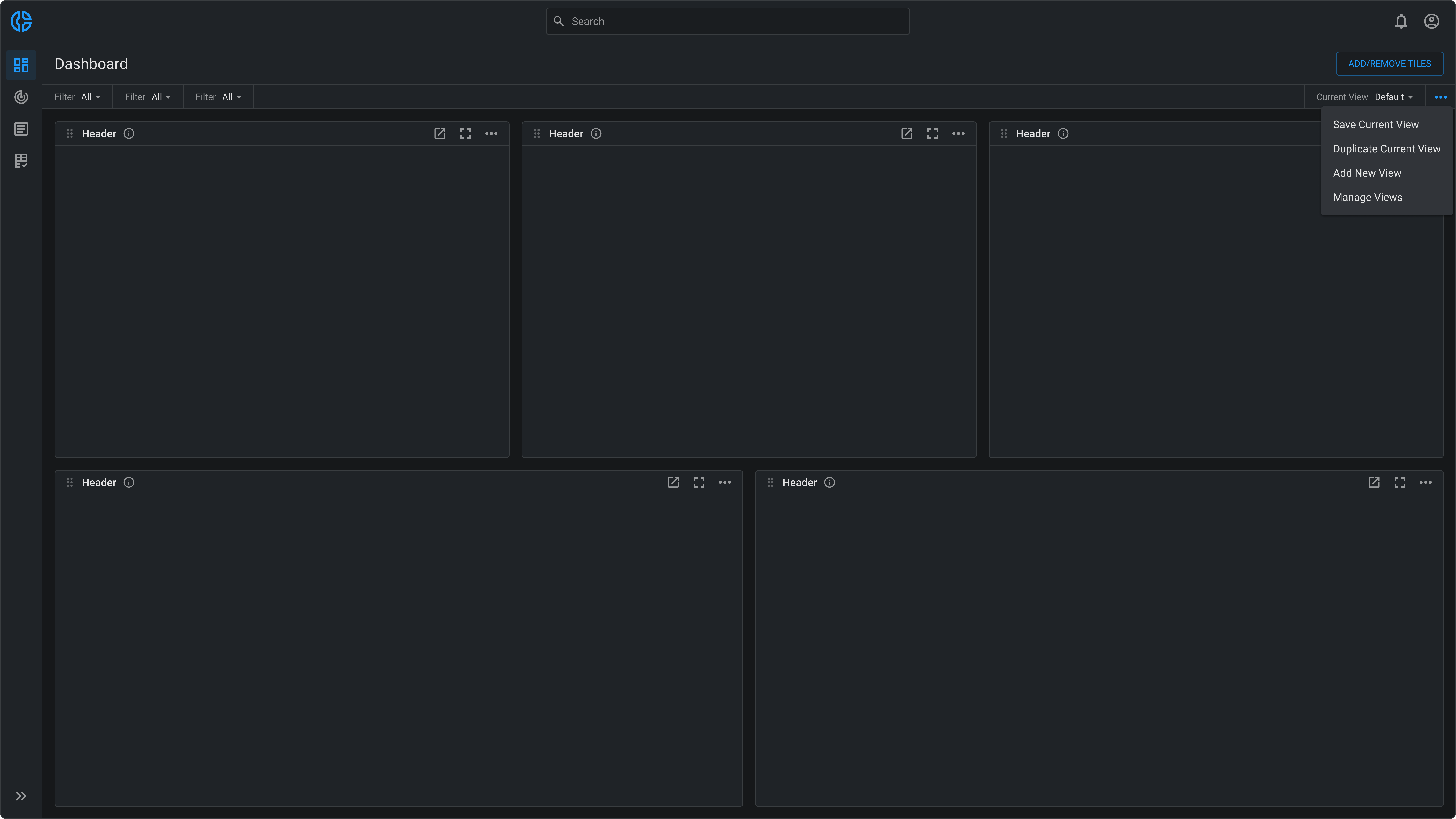Choose Save Current View menu item
Viewport: 1456px width, 819px height.
pyautogui.click(x=1375, y=124)
